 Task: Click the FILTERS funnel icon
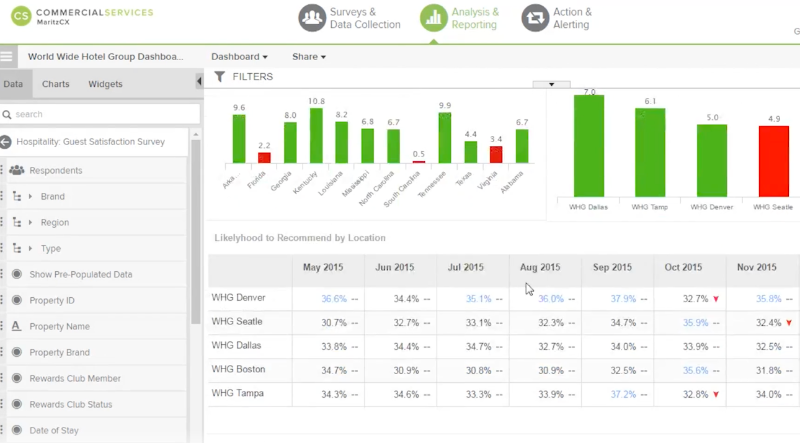click(x=220, y=77)
